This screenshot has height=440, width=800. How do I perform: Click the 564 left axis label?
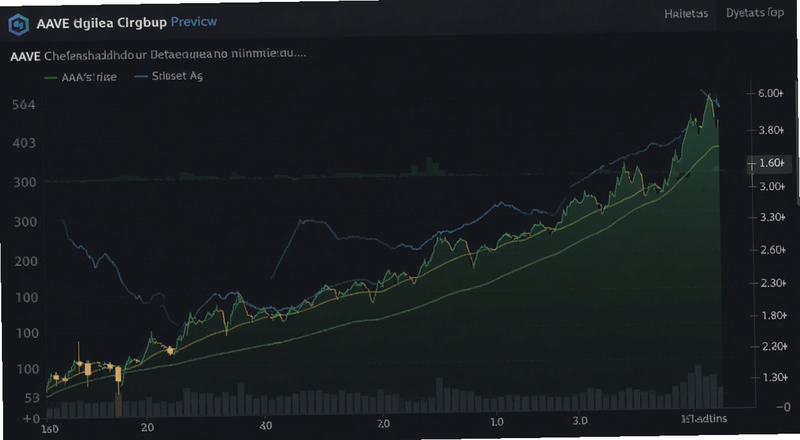(24, 105)
